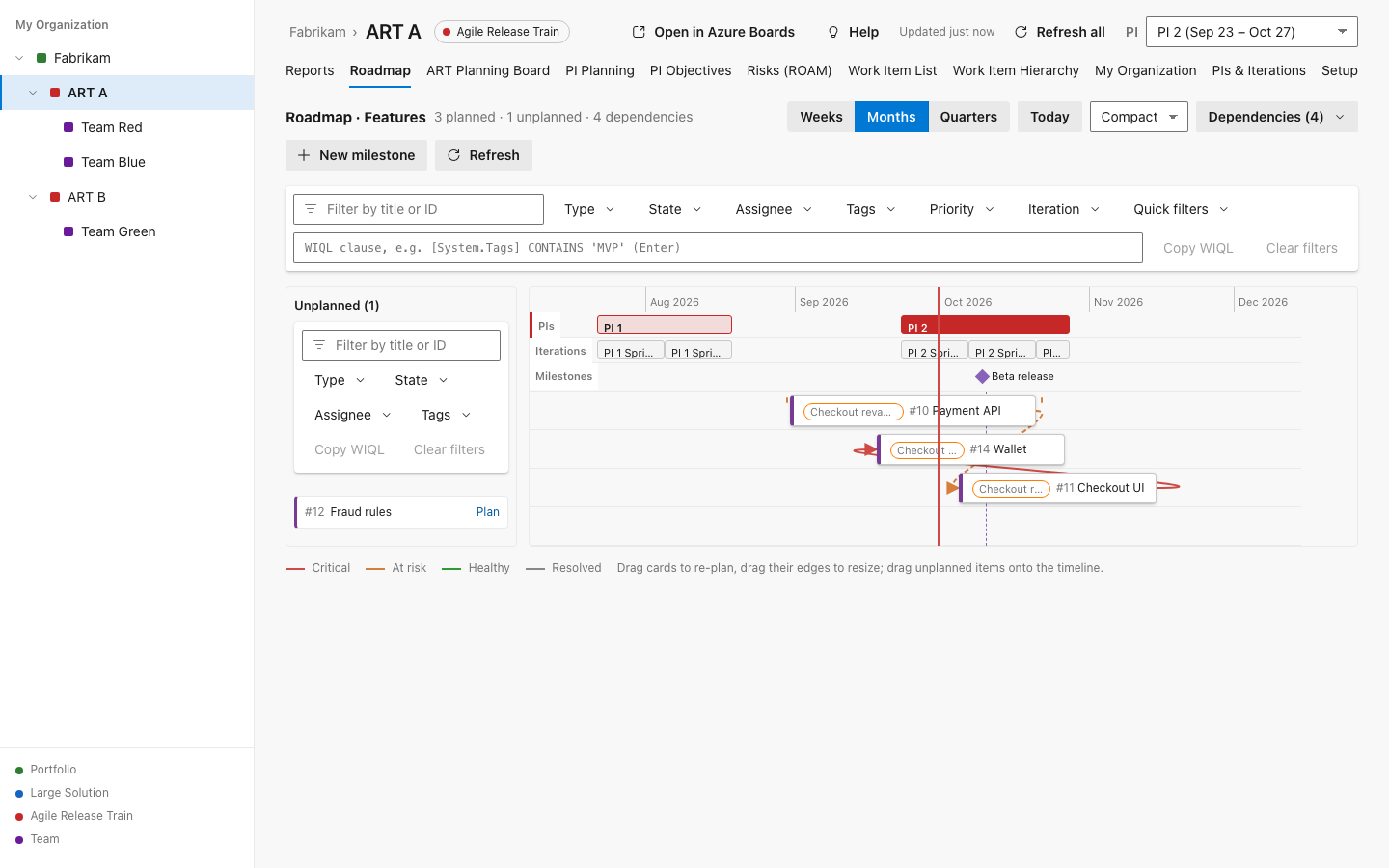
Task: Click the WIQL clause input field
Action: (x=718, y=248)
